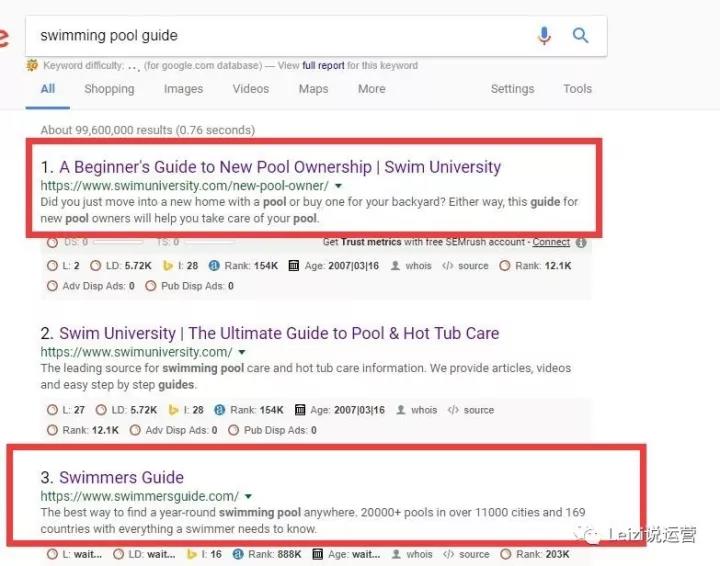720x566 pixels.
Task: Open the More search menu
Action: 372,89
